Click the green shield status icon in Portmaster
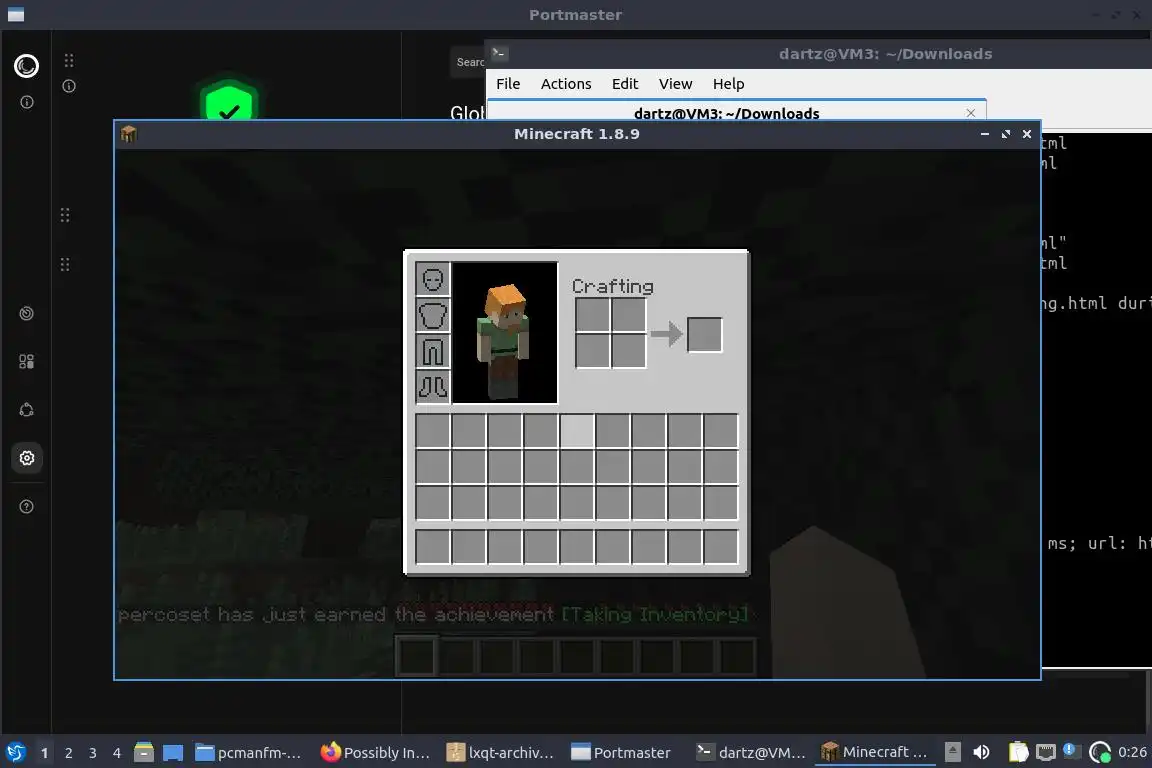1152x768 pixels. click(x=229, y=100)
